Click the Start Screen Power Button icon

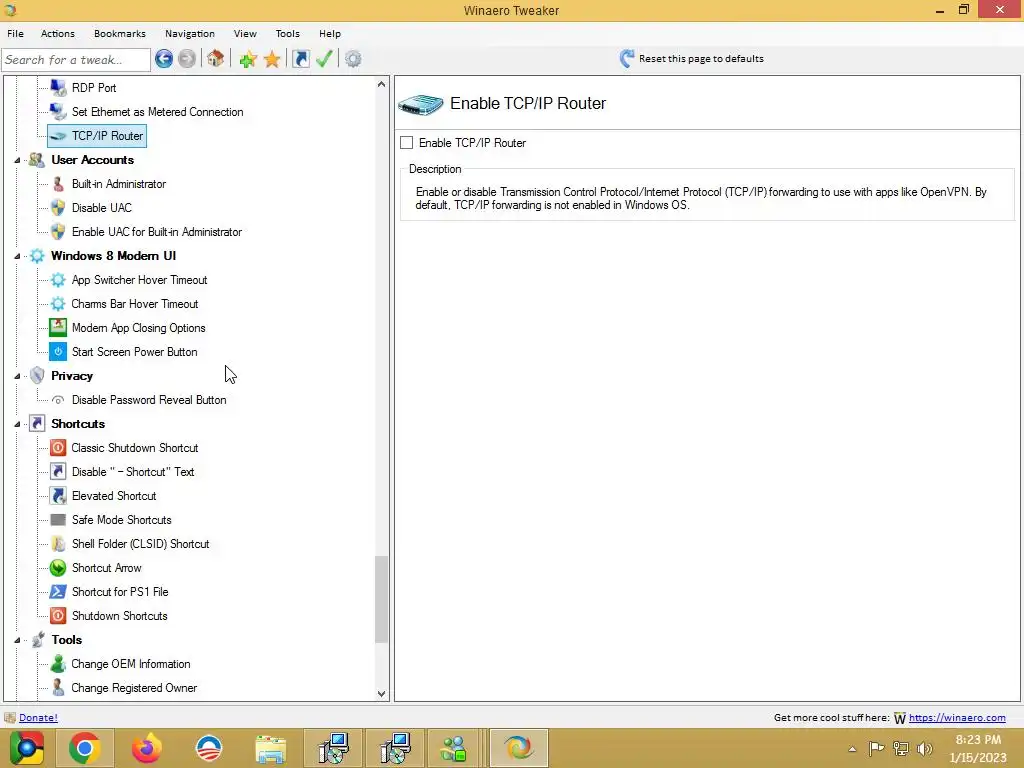(58, 351)
